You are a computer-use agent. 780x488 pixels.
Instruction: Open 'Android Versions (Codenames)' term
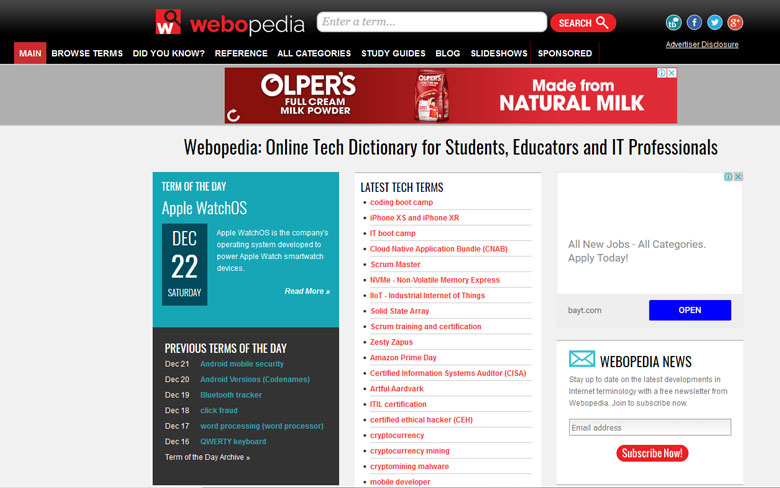(x=255, y=380)
